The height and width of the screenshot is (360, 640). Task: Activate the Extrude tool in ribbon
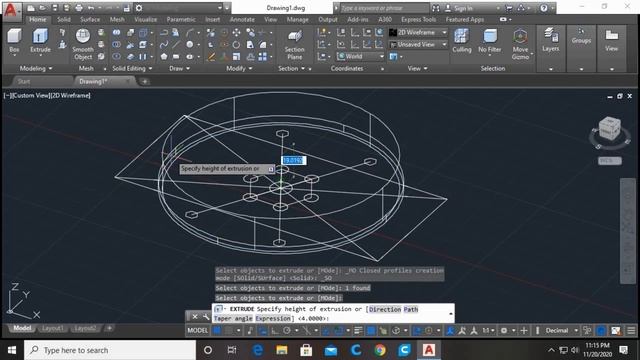40,41
